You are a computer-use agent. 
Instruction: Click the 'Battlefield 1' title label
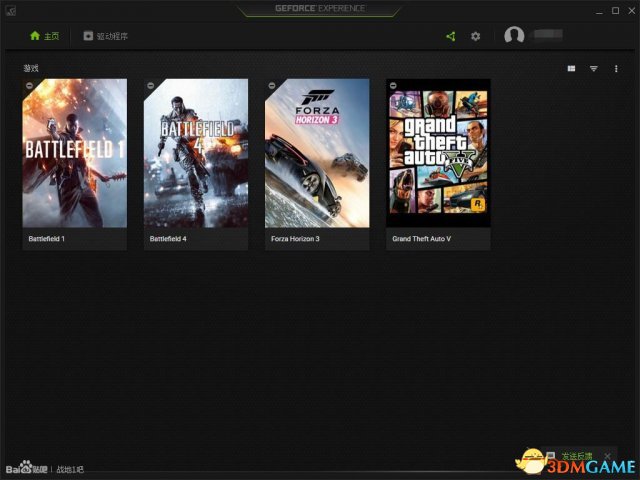[47, 239]
